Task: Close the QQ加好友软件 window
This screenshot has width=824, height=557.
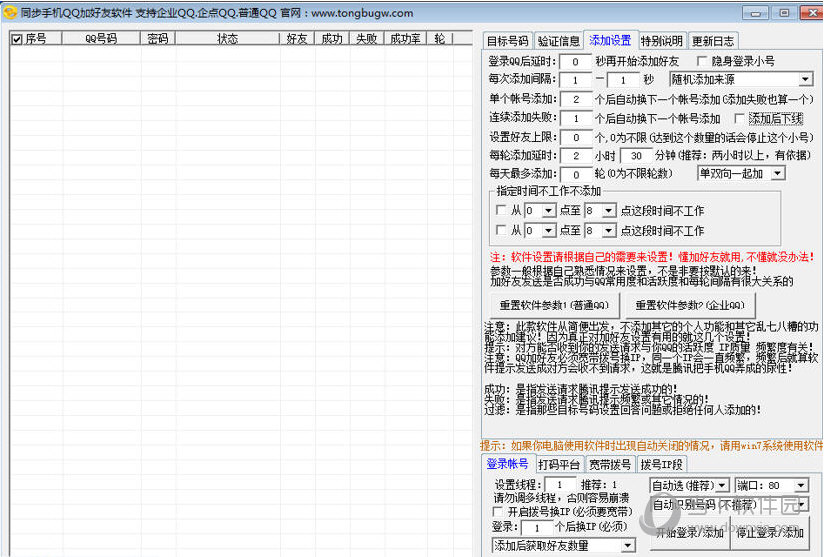Action: 811,13
